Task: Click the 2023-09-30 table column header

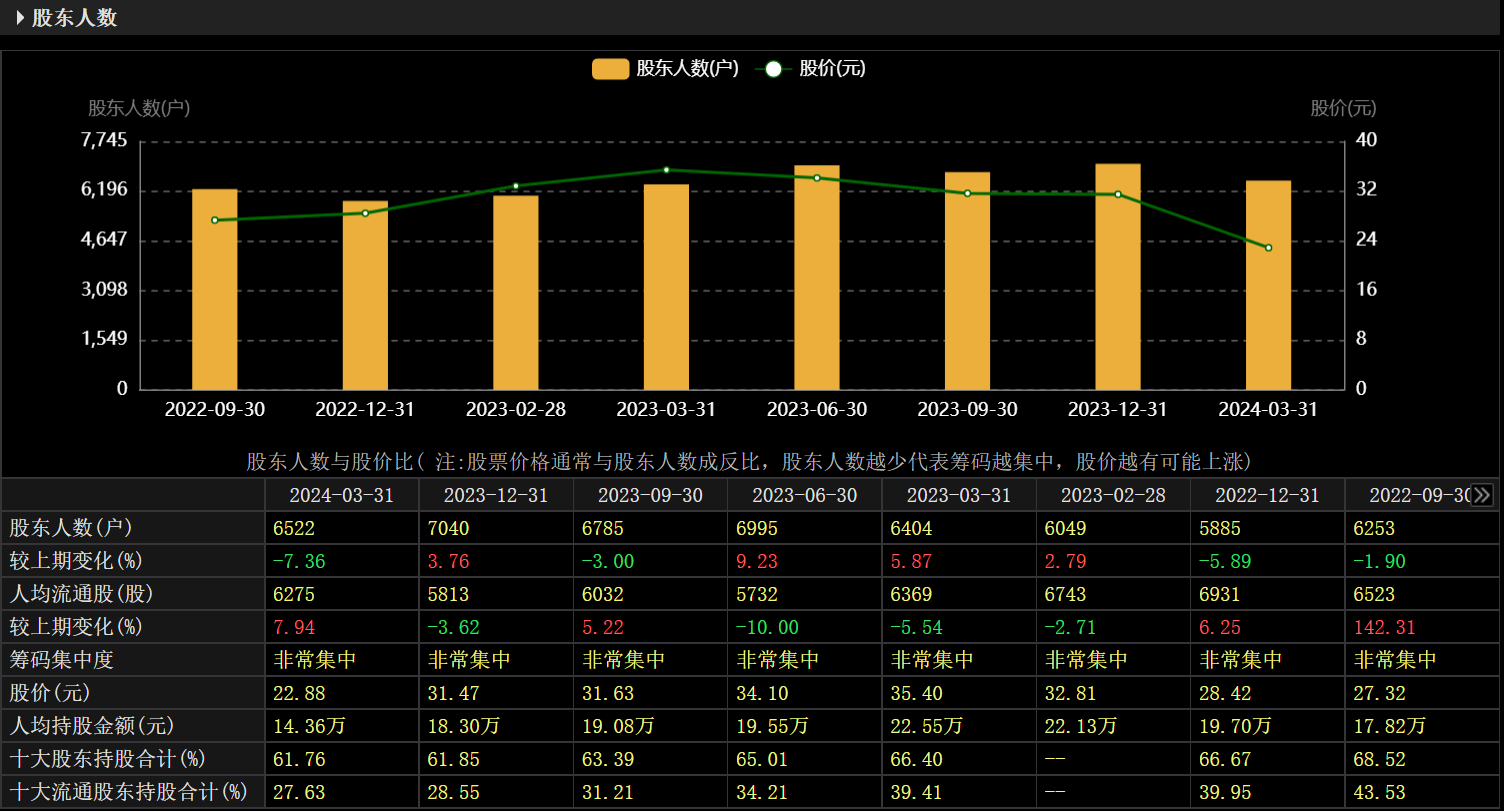Action: (x=650, y=495)
